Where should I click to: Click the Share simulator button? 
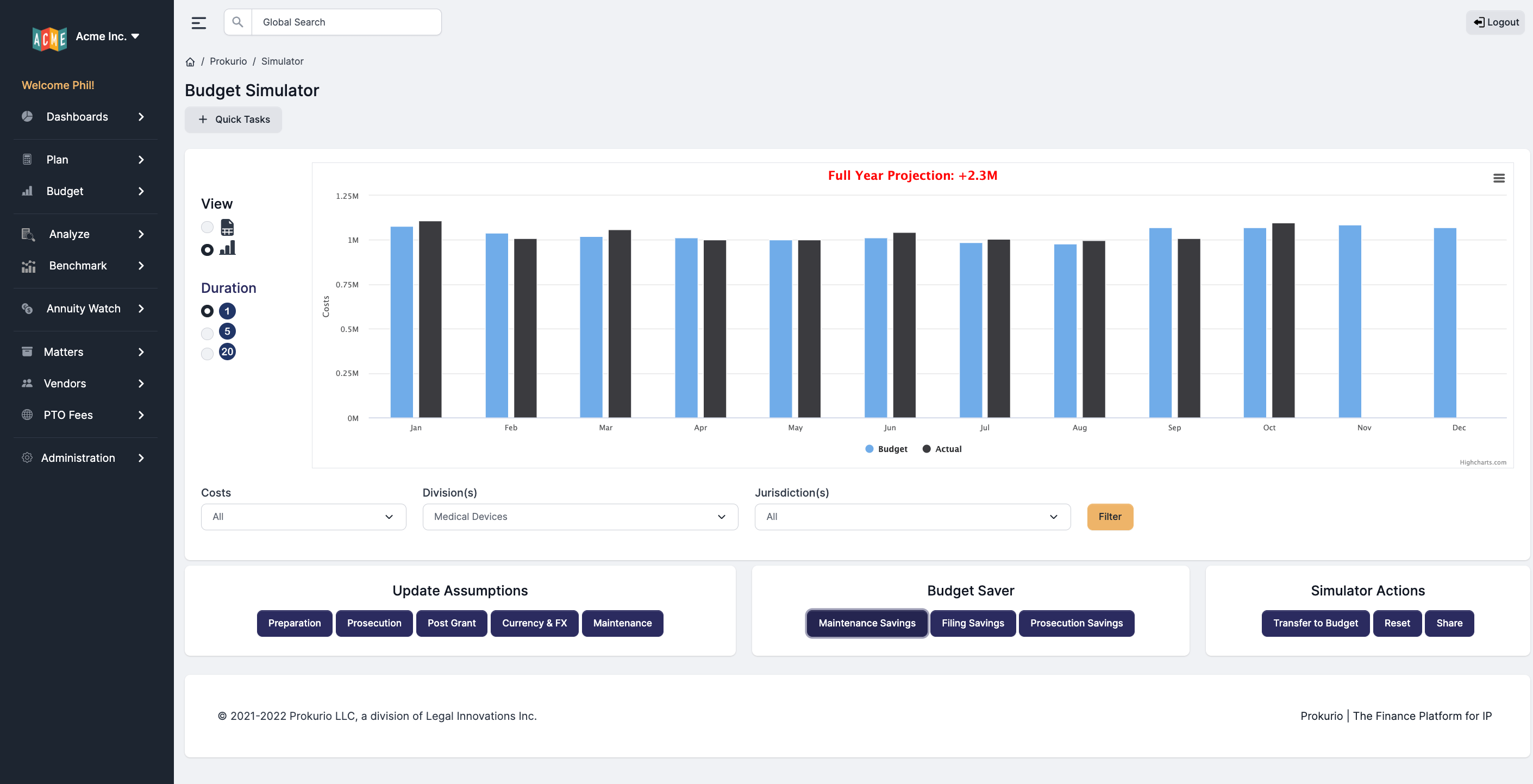click(1449, 623)
